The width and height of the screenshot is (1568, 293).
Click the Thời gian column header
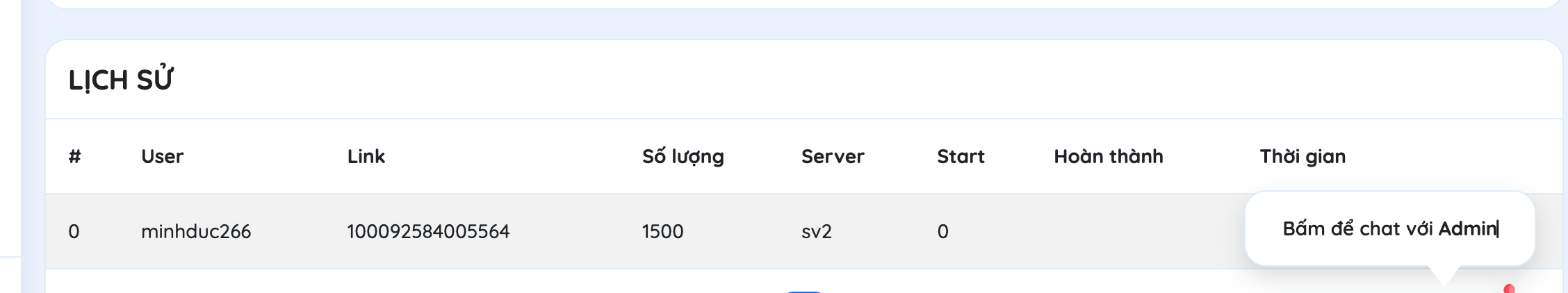1302,156
